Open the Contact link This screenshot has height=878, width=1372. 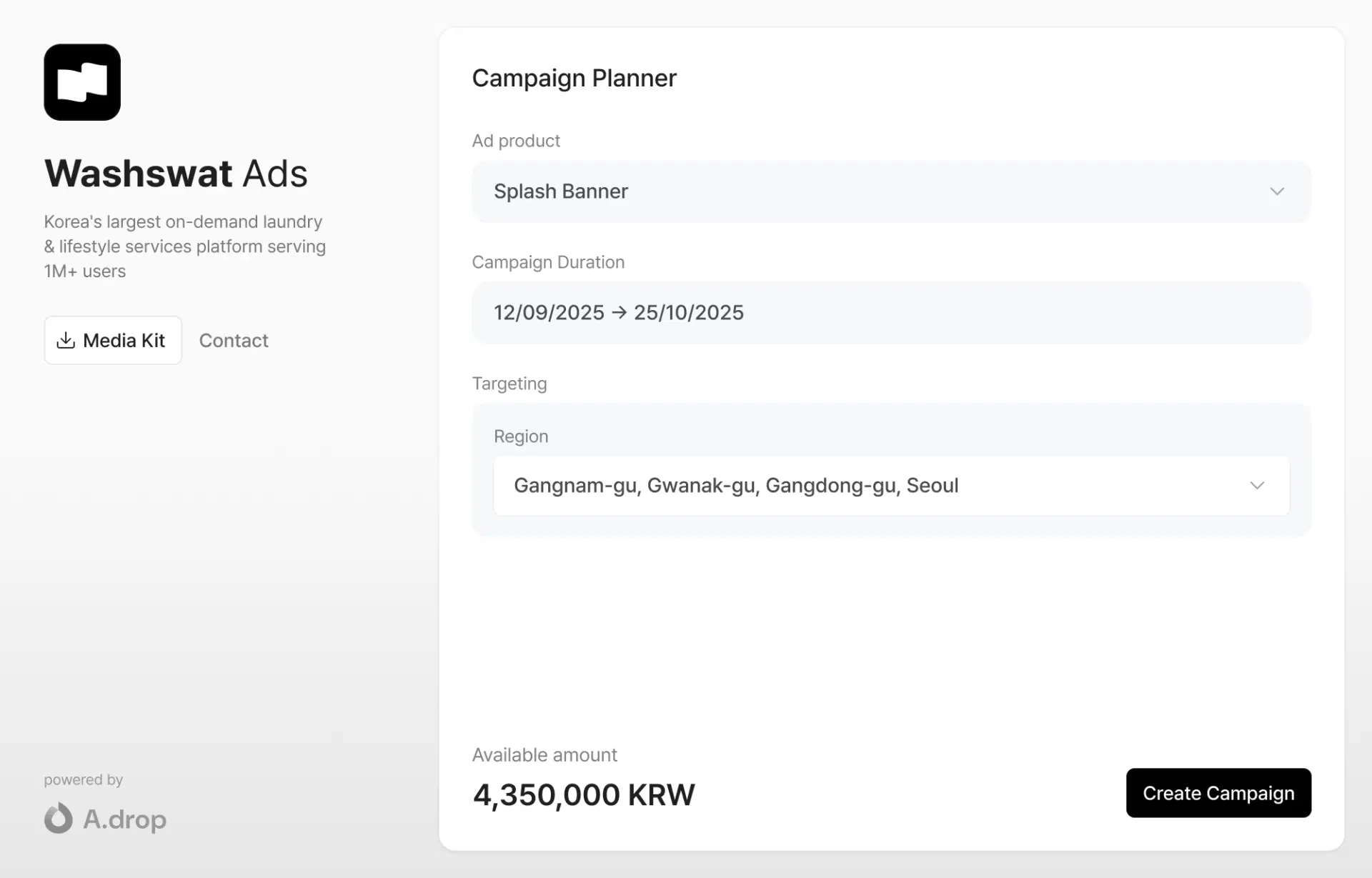[234, 341]
